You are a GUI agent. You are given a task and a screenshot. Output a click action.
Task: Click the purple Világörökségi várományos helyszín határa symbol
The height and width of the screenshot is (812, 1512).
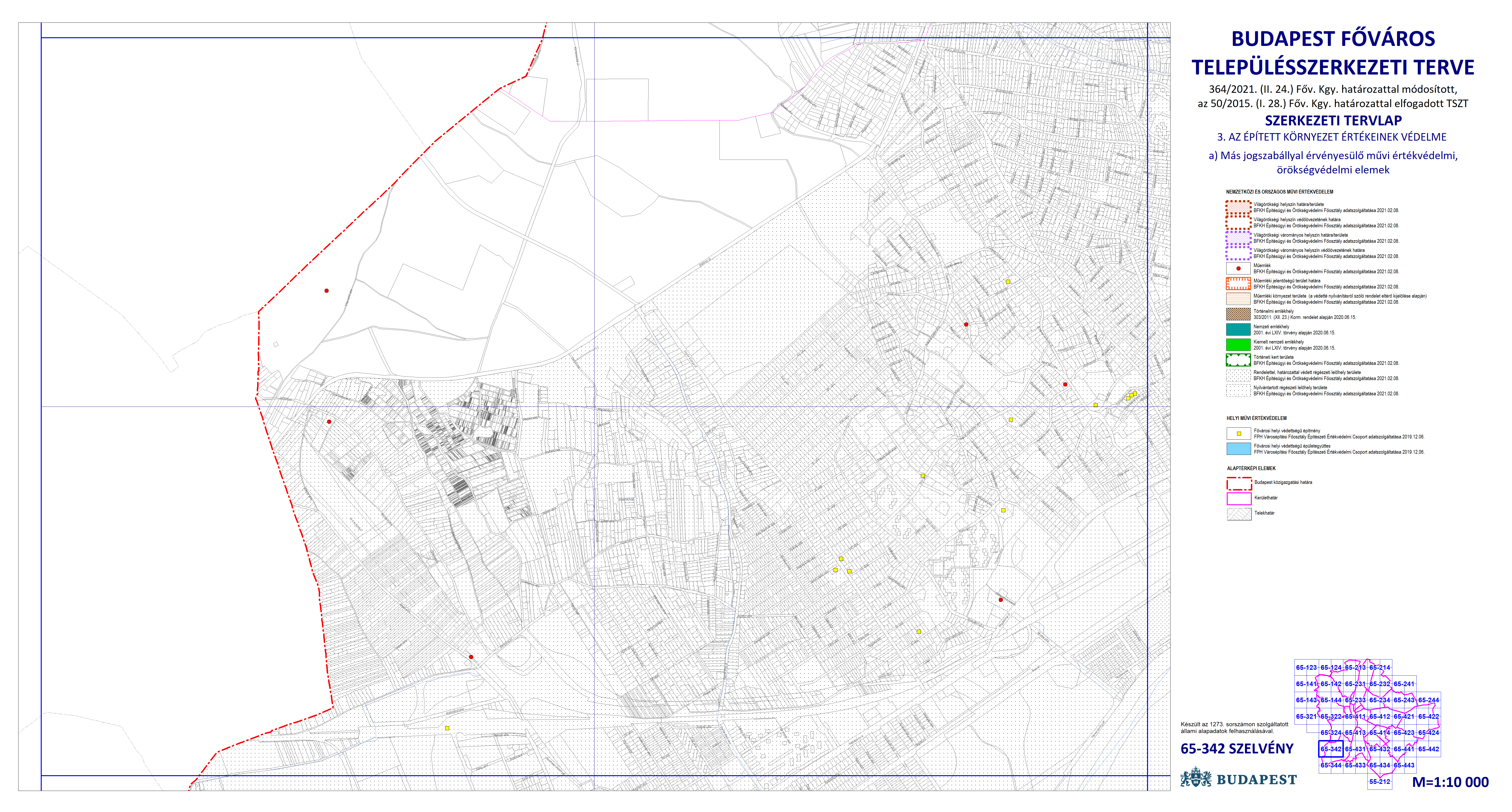click(x=1238, y=238)
